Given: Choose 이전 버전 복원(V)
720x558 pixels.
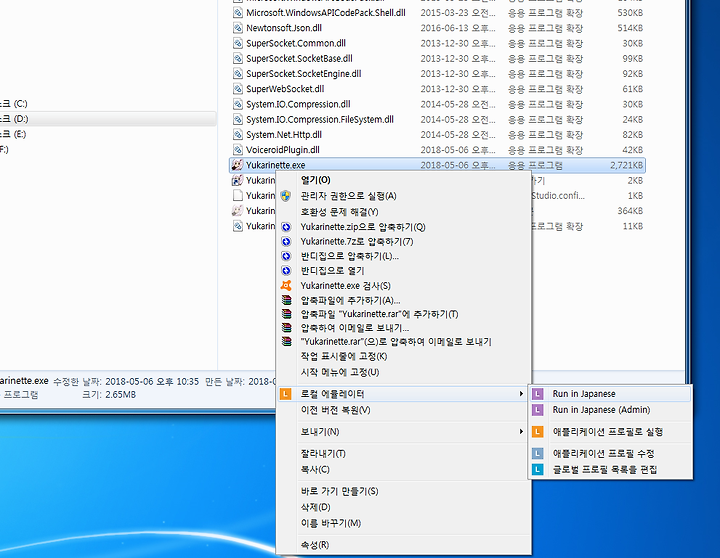Looking at the screenshot, I should pyautogui.click(x=404, y=410).
